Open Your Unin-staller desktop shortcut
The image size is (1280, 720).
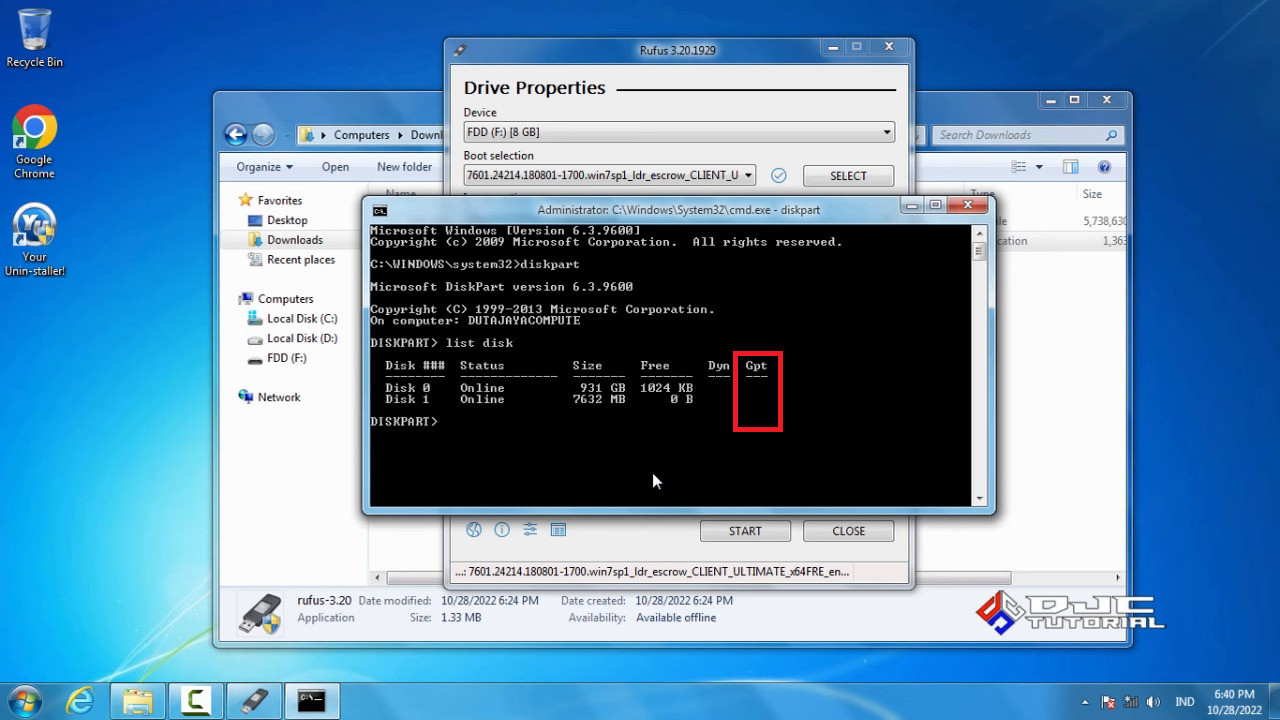click(x=34, y=241)
